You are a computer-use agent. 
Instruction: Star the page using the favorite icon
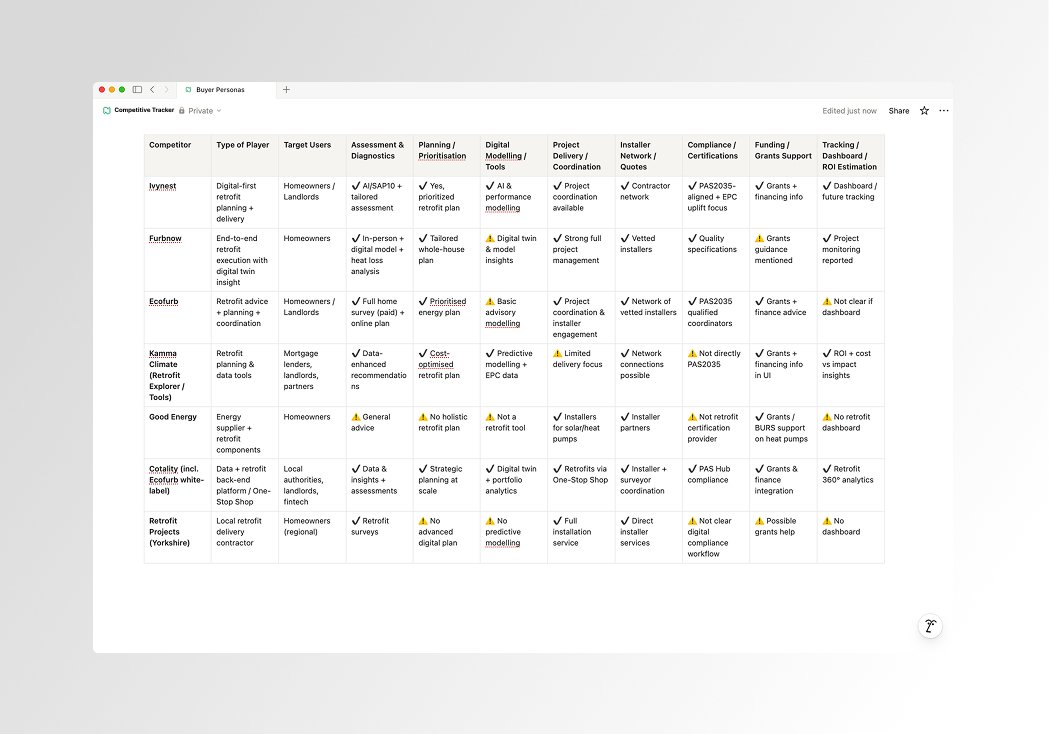924,110
